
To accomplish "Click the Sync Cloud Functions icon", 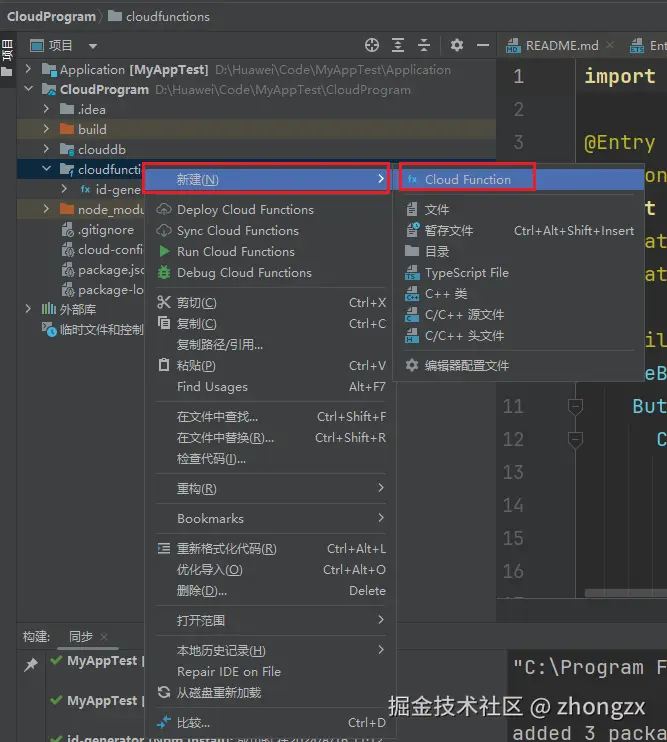I will tap(164, 230).
